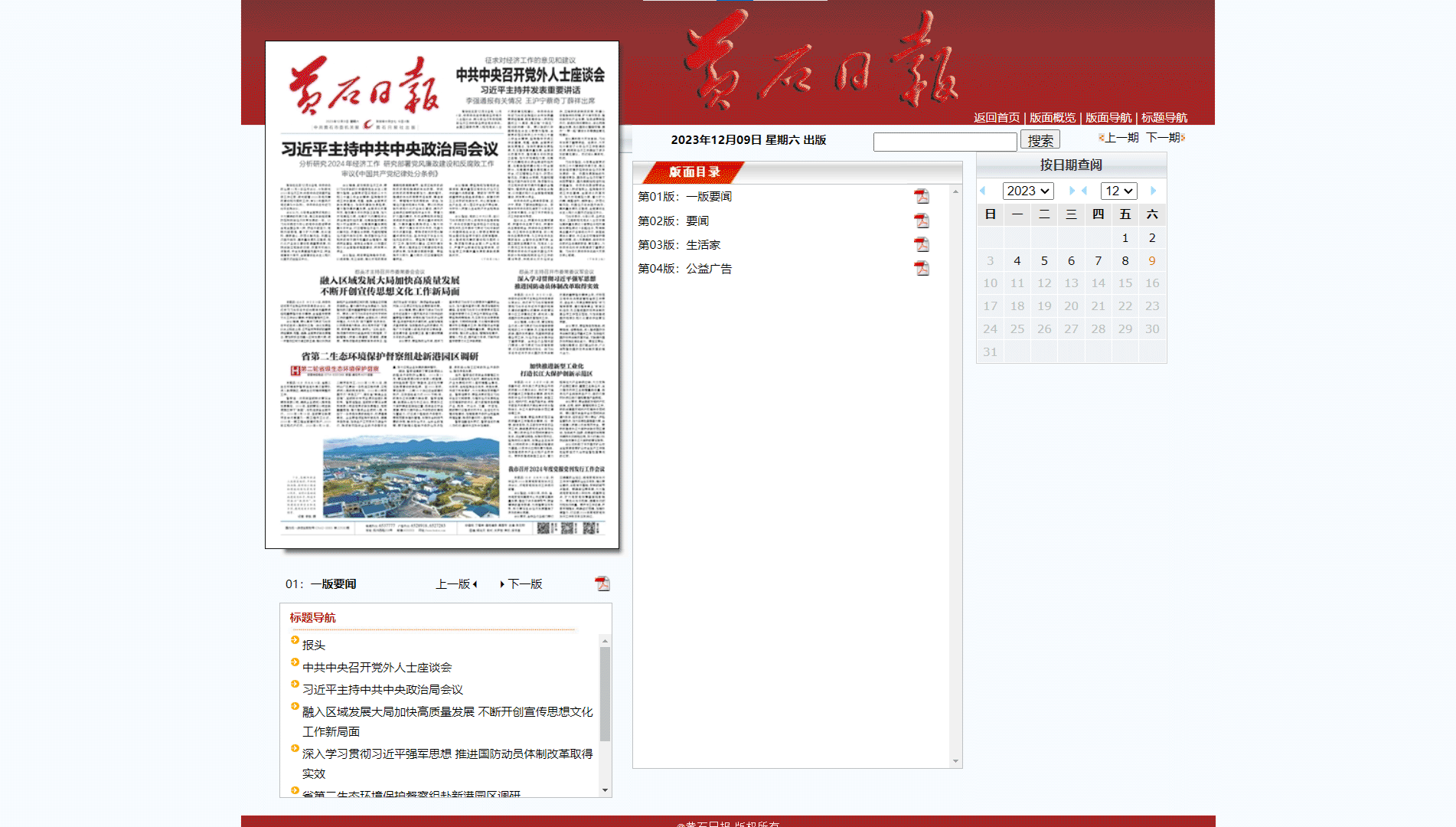Go to 上一版 previous page

coord(456,584)
